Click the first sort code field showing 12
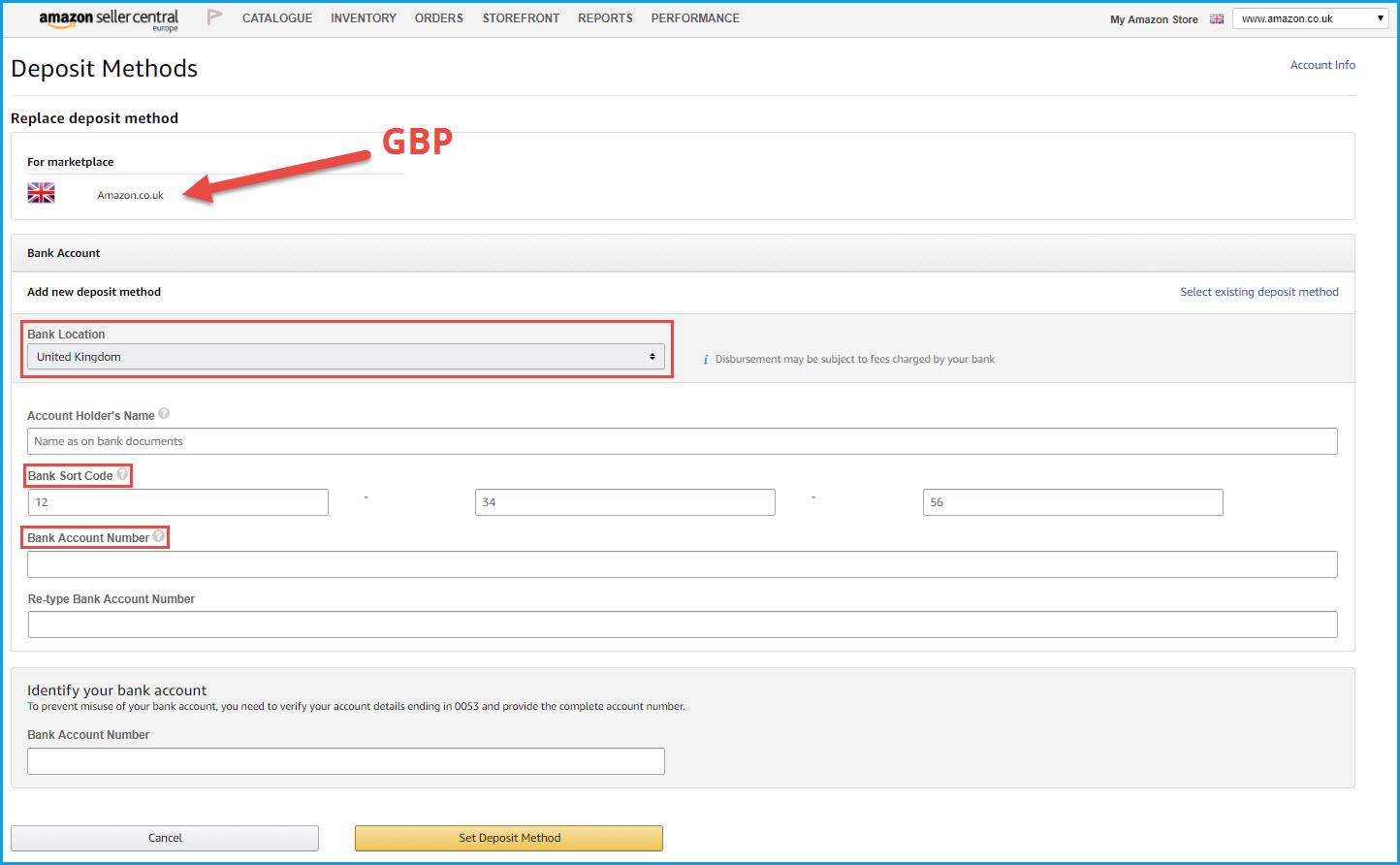The image size is (1400, 865). click(x=178, y=502)
